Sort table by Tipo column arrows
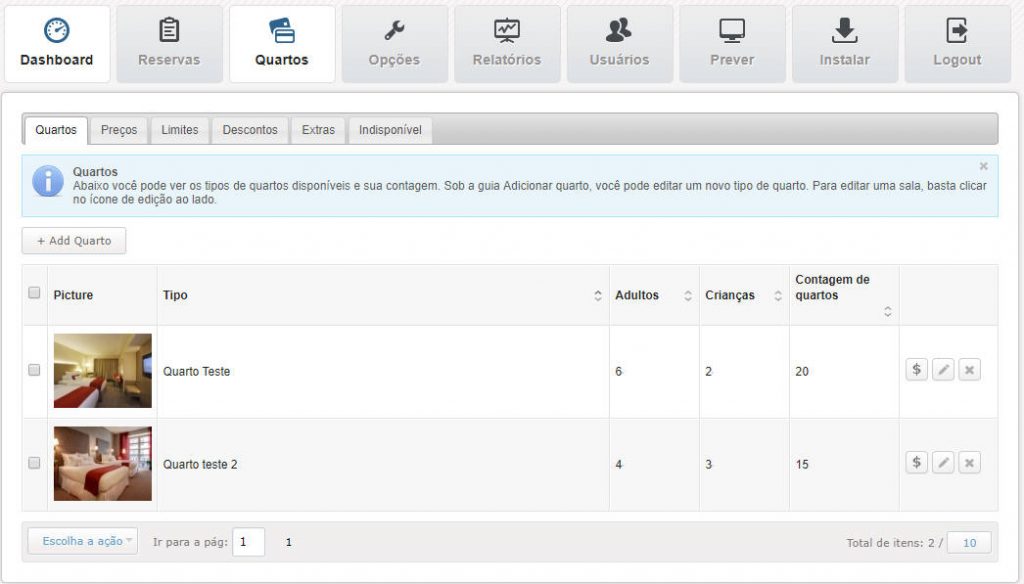This screenshot has width=1024, height=584. [598, 296]
